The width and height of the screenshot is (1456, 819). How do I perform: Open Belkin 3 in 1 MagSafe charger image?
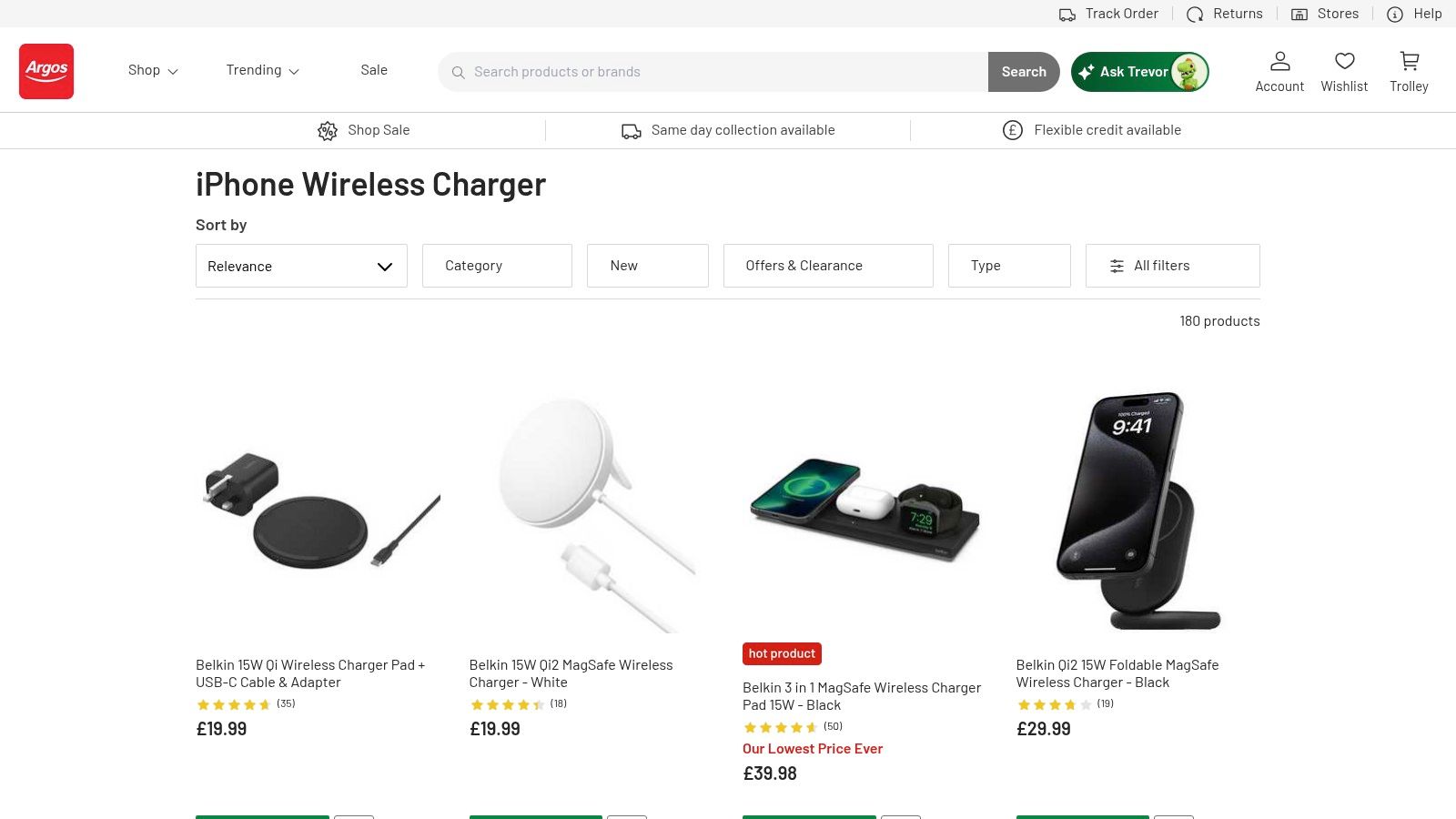[x=864, y=510]
